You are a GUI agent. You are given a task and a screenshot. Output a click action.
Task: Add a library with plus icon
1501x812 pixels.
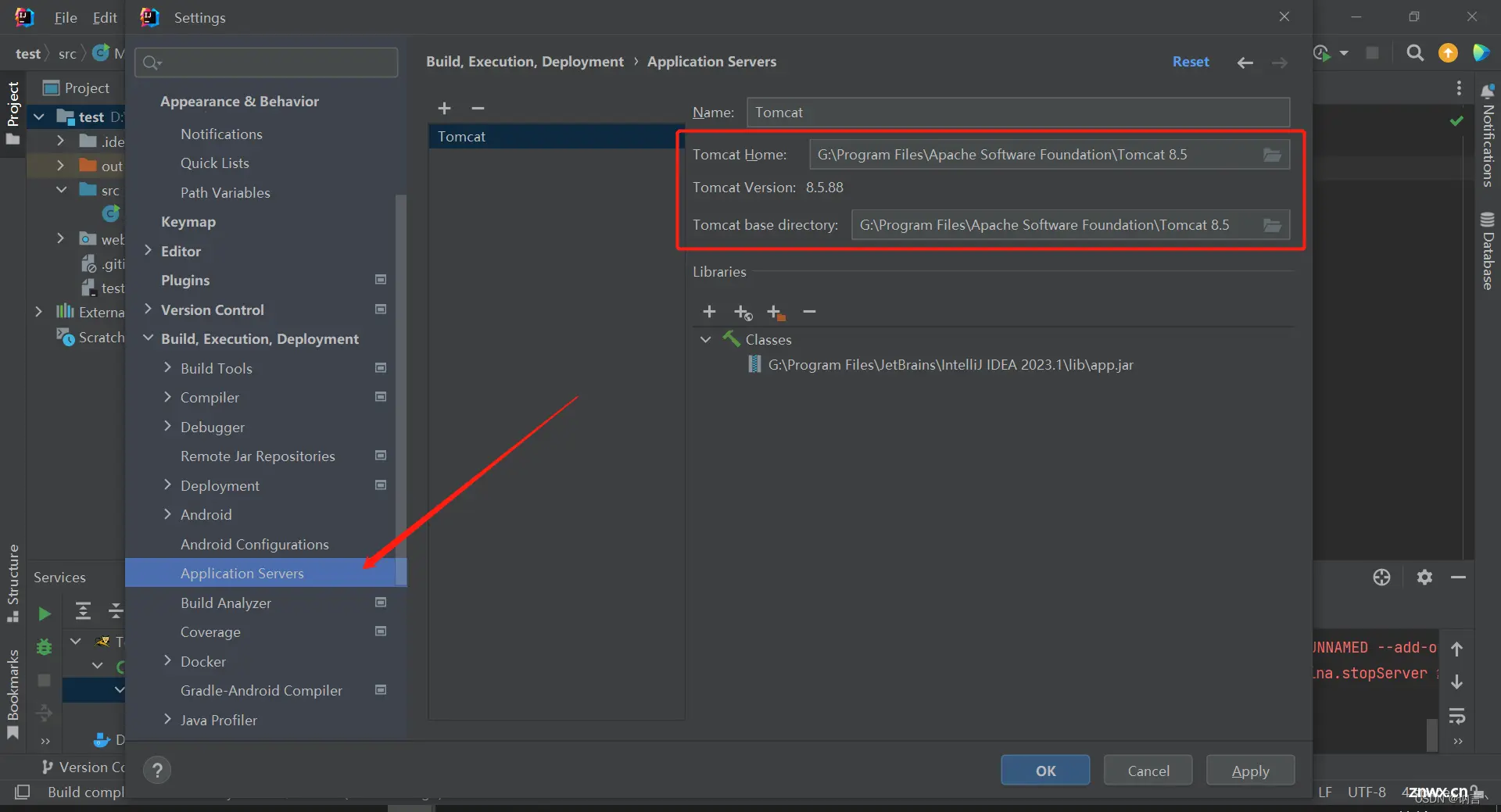coord(709,312)
